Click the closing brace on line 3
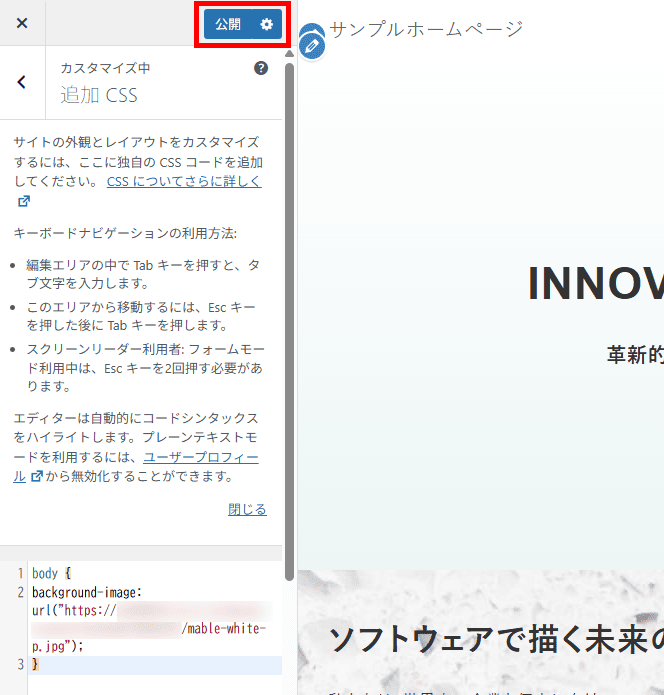Screen dimensions: 664x695 pyautogui.click(x=35, y=664)
